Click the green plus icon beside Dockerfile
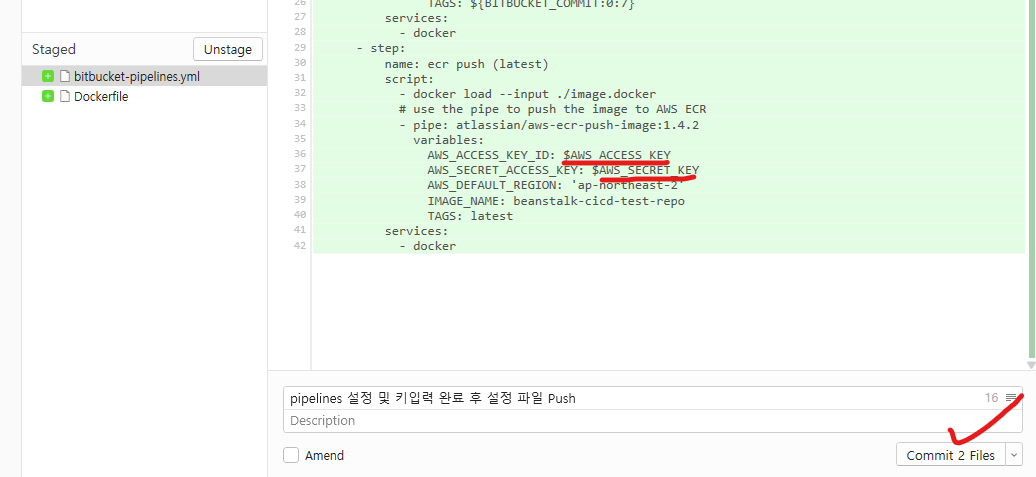This screenshot has width=1036, height=477. point(48,96)
